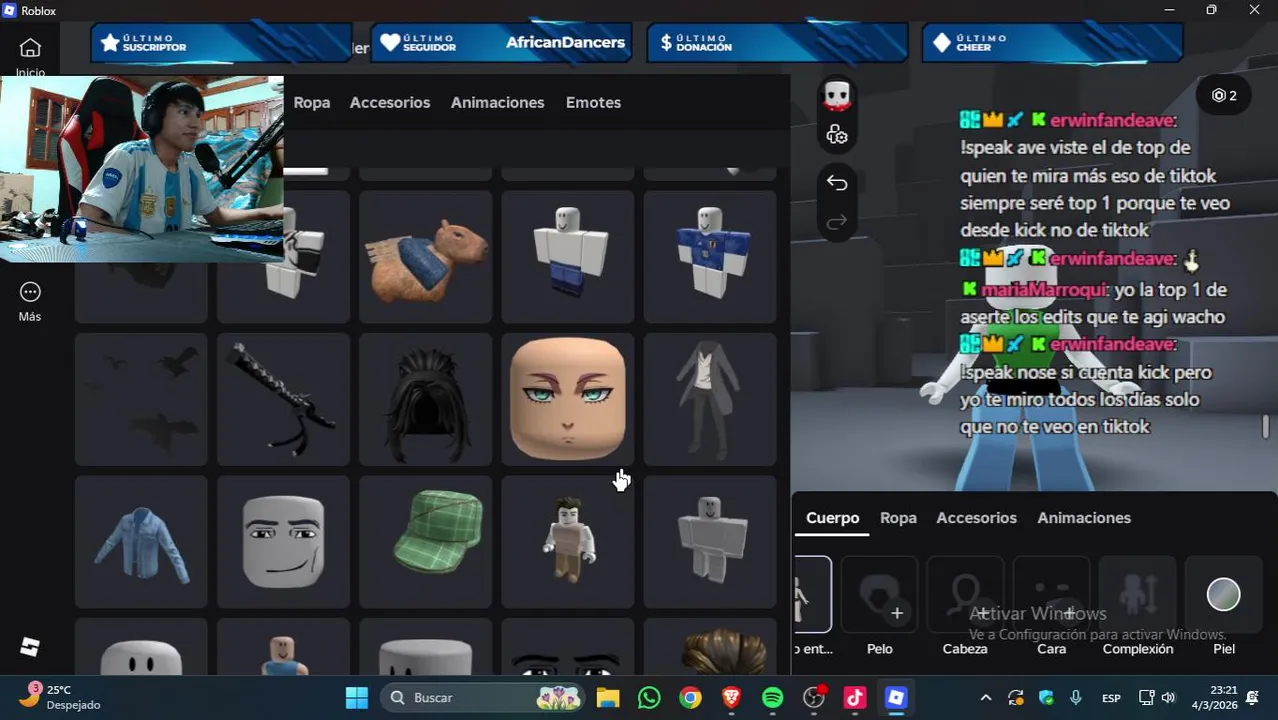The width and height of the screenshot is (1278, 720).
Task: Open the Complexión body scale option
Action: [x=1138, y=595]
